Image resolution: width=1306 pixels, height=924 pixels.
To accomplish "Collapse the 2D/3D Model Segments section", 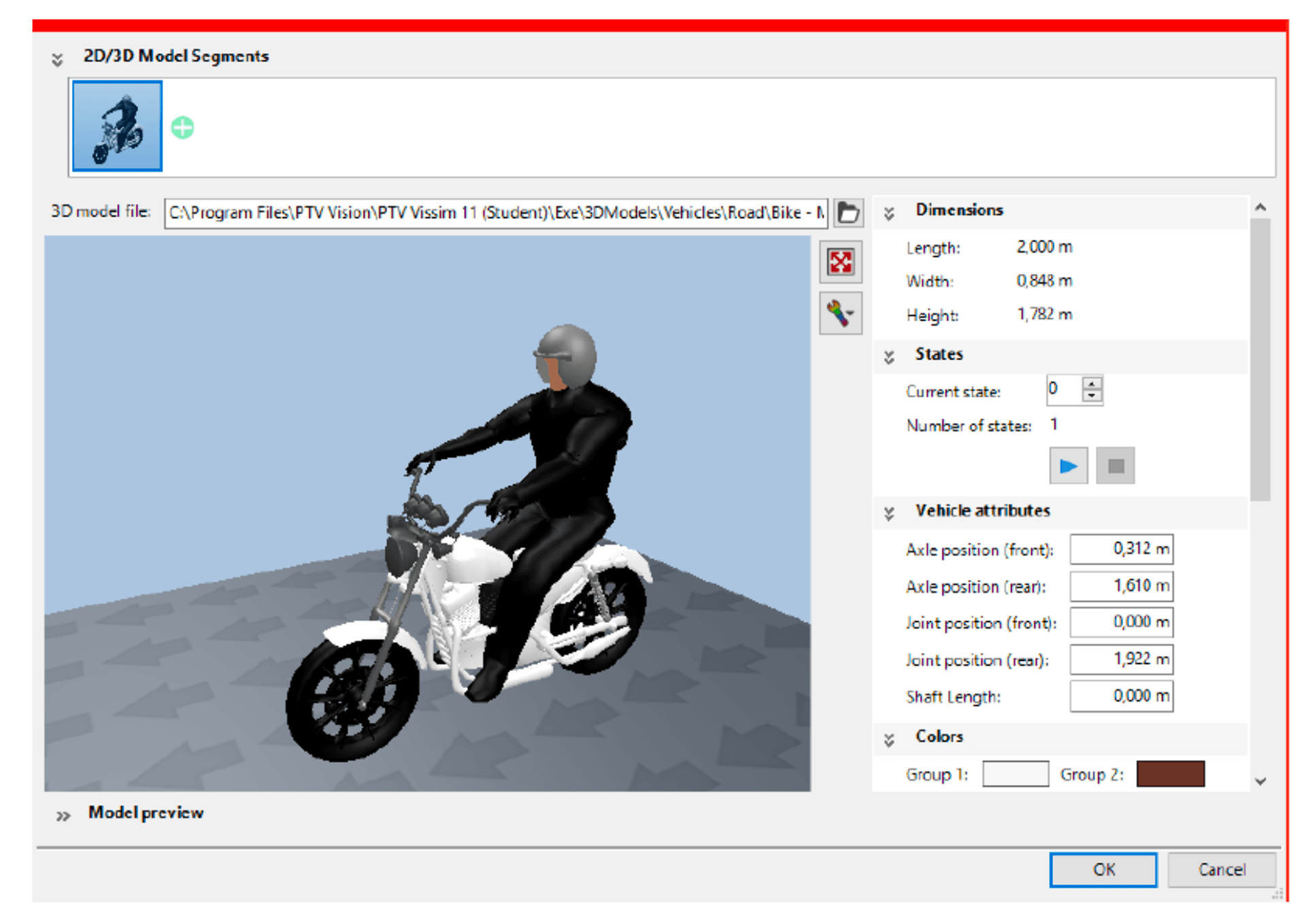I will 58,60.
